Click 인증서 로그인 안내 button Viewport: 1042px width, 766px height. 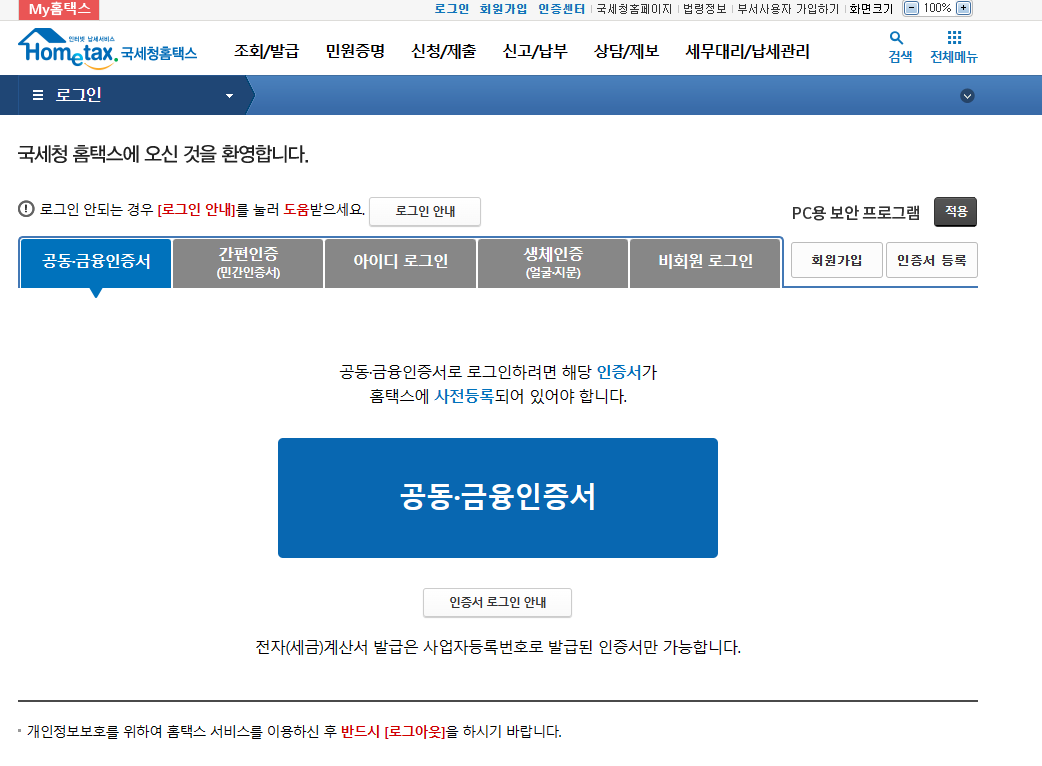[x=497, y=602]
